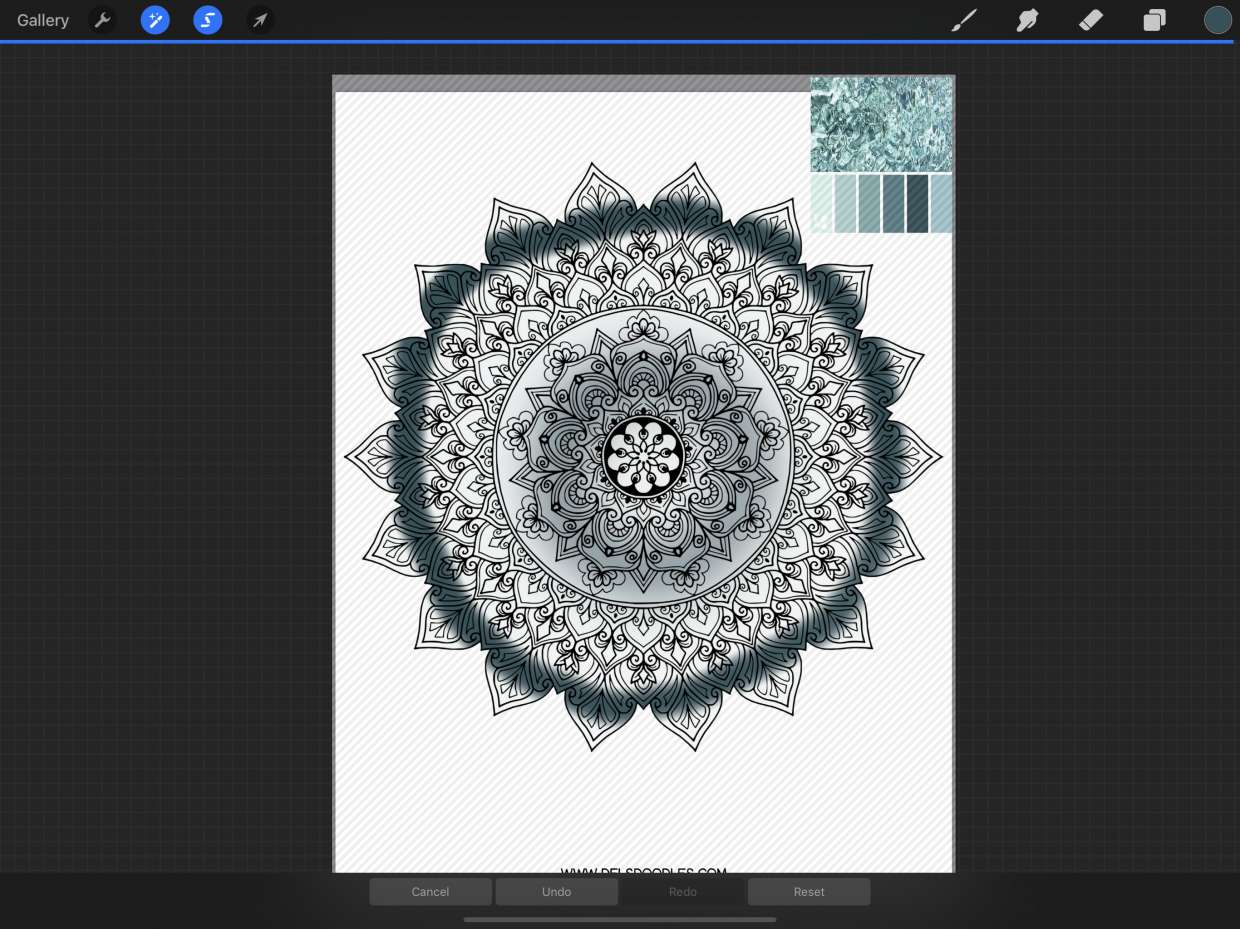Select the Smudge tool
This screenshot has height=929, width=1240.
(x=1027, y=20)
